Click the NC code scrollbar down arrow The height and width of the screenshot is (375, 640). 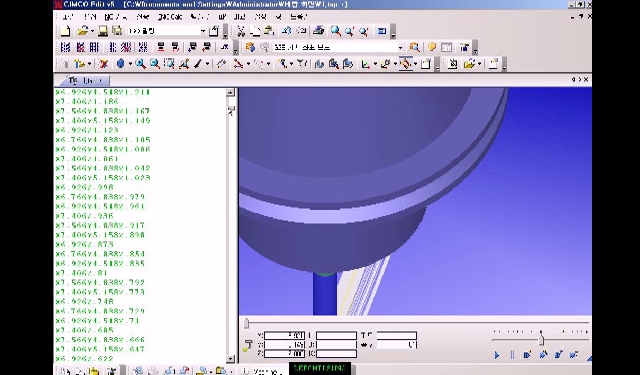(230, 359)
